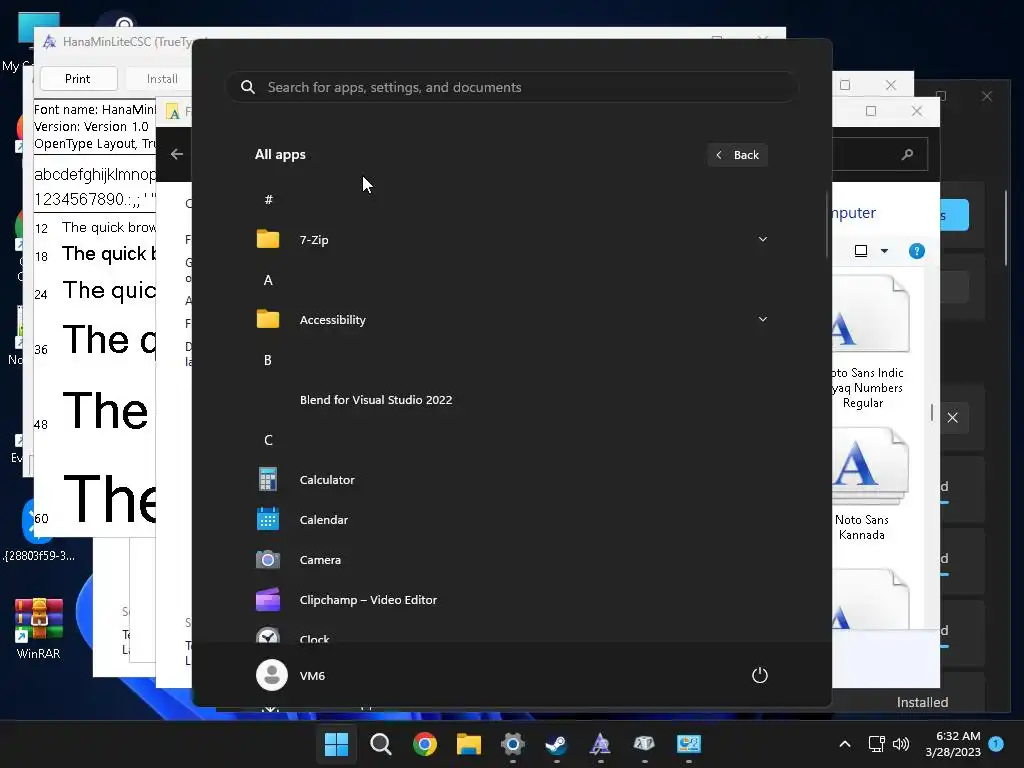
Task: Select the letter B section header
Action: click(268, 360)
